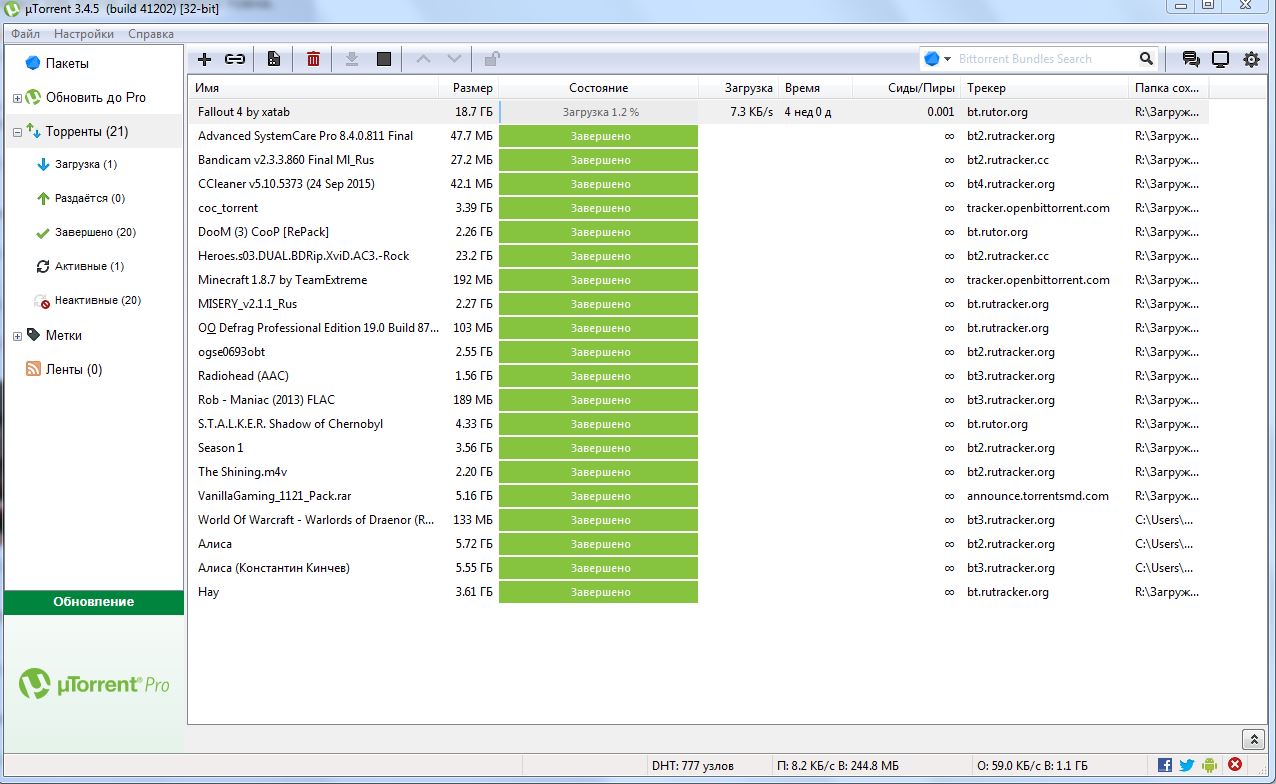Show the Завершено (20) torrent filter
This screenshot has height=784, width=1276.
pos(94,233)
